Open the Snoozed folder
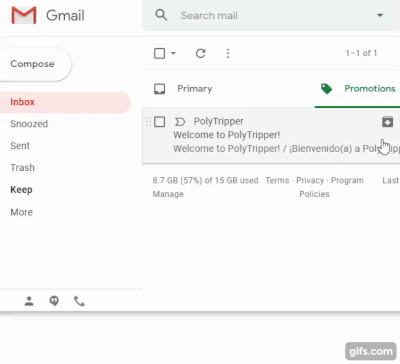 point(29,124)
